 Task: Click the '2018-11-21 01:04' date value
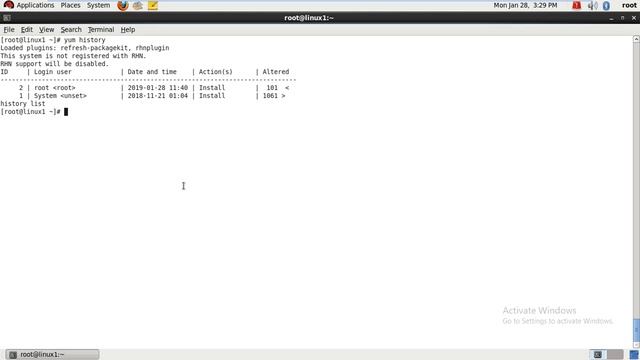158,96
